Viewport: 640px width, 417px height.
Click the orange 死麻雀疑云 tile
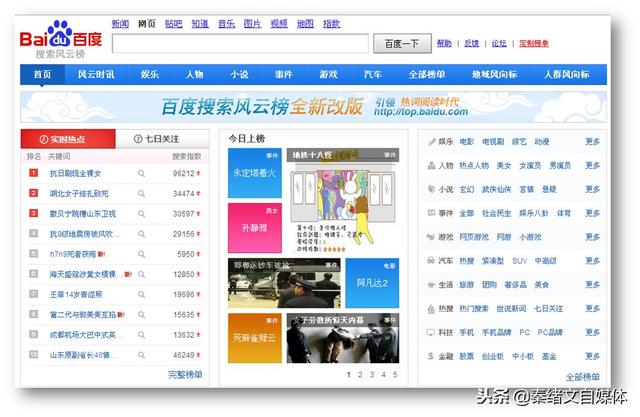[x=255, y=338]
